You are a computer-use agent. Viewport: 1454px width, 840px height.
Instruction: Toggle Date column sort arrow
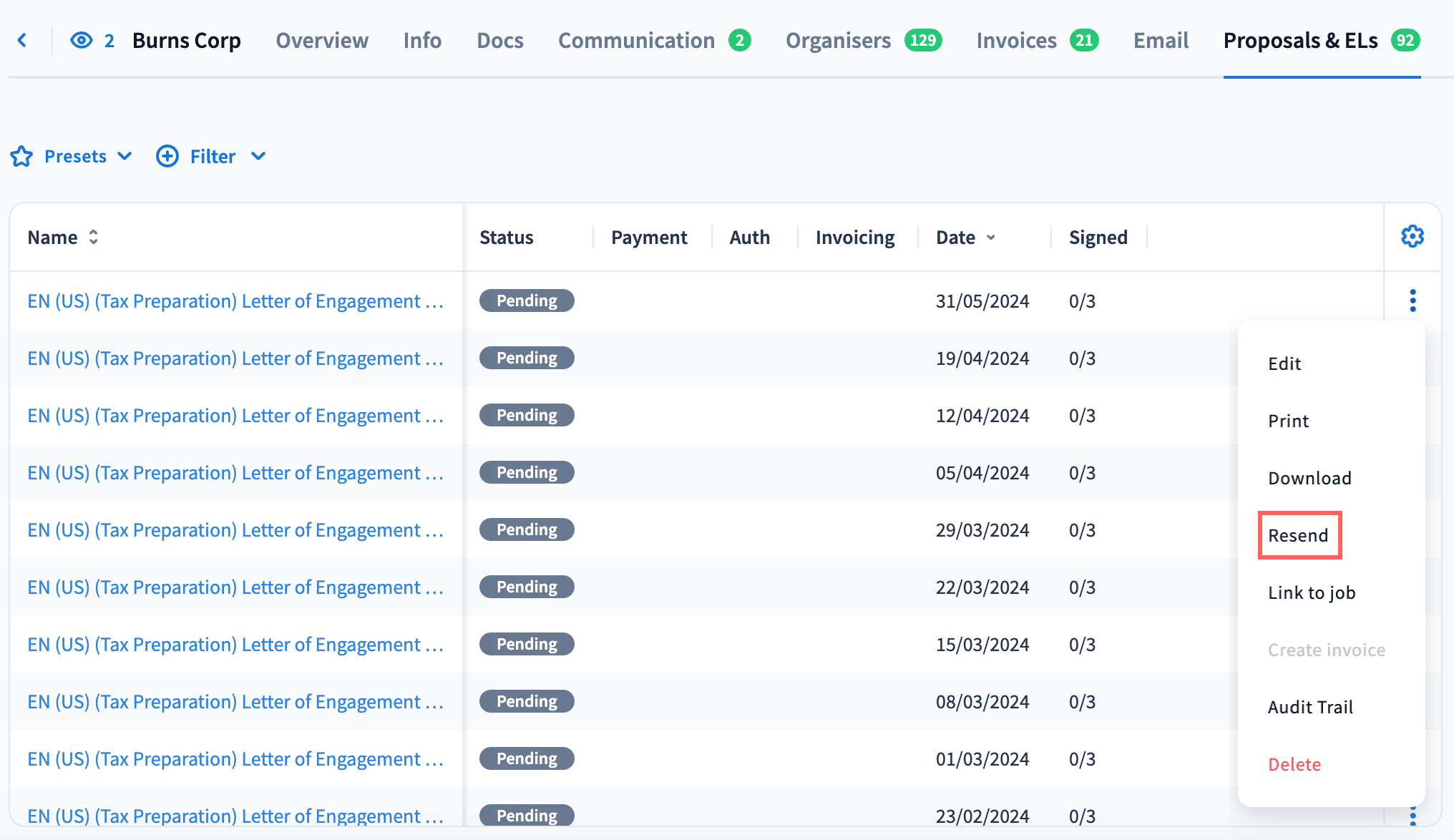(x=991, y=238)
